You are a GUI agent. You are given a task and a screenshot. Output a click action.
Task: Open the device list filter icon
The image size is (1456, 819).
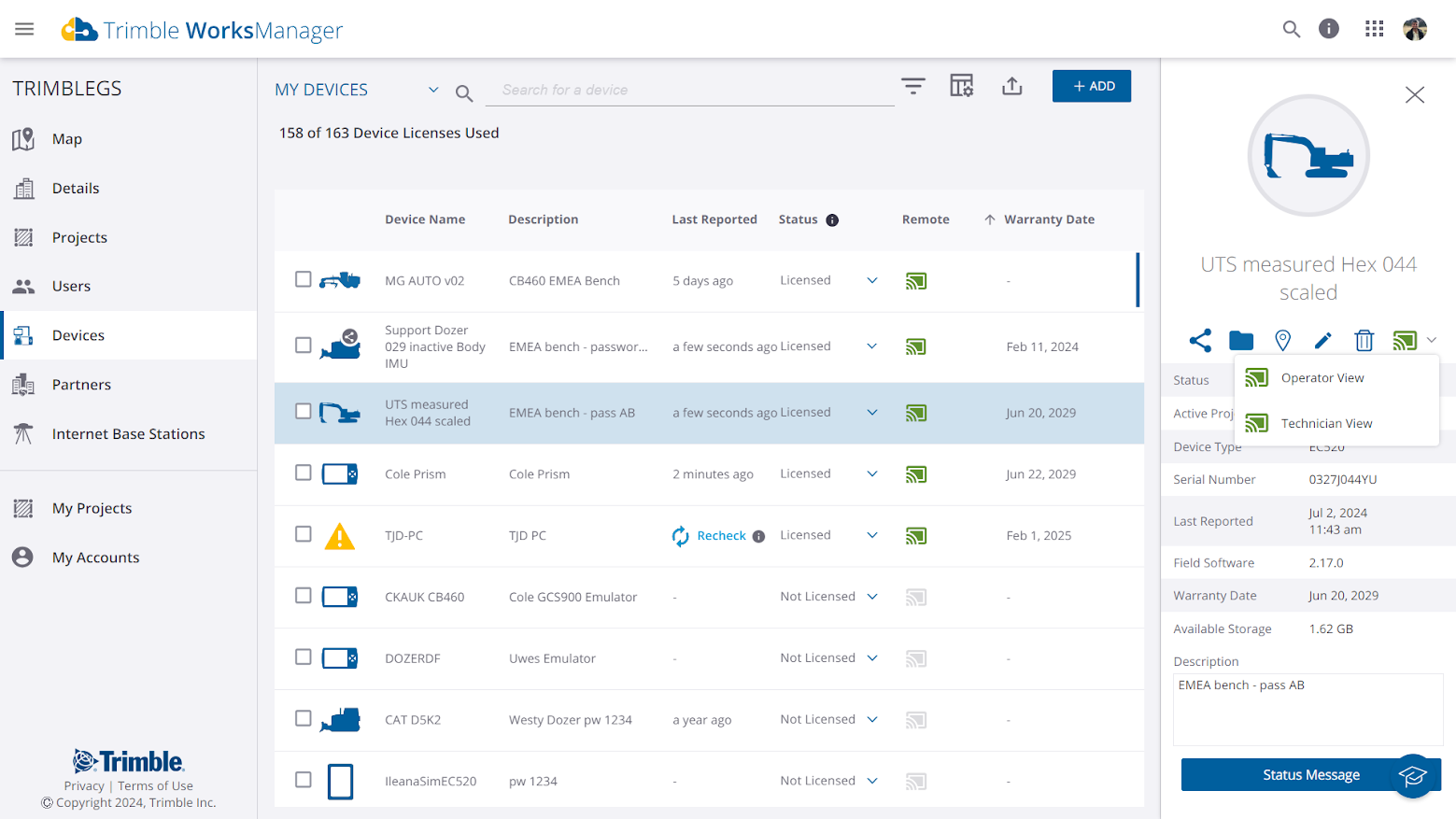click(912, 86)
